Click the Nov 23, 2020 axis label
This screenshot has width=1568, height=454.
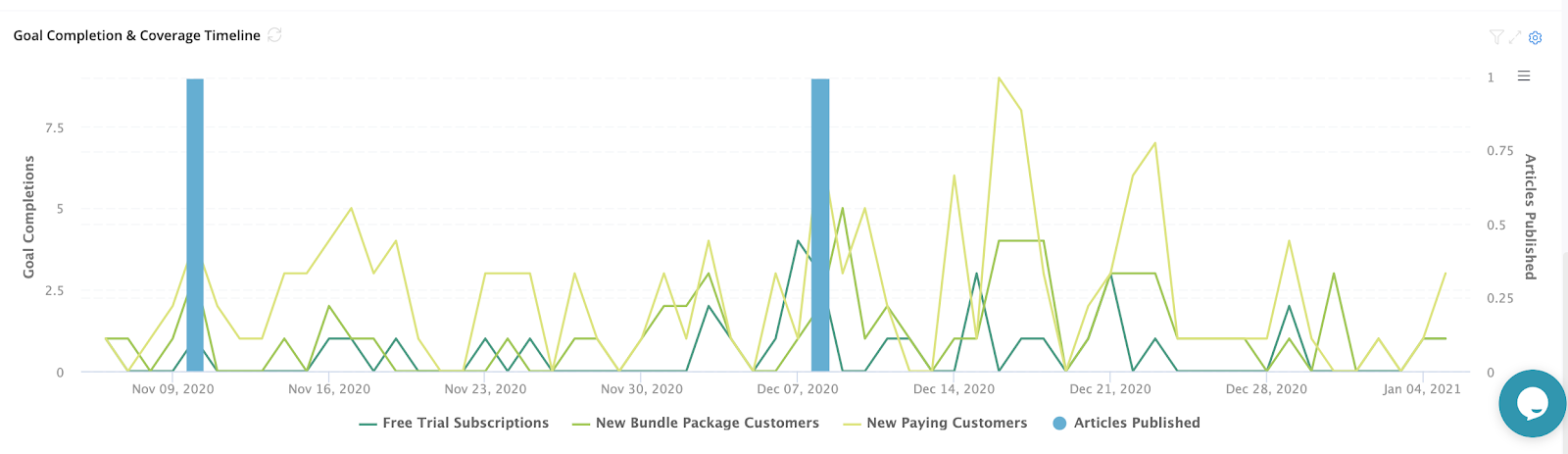485,389
